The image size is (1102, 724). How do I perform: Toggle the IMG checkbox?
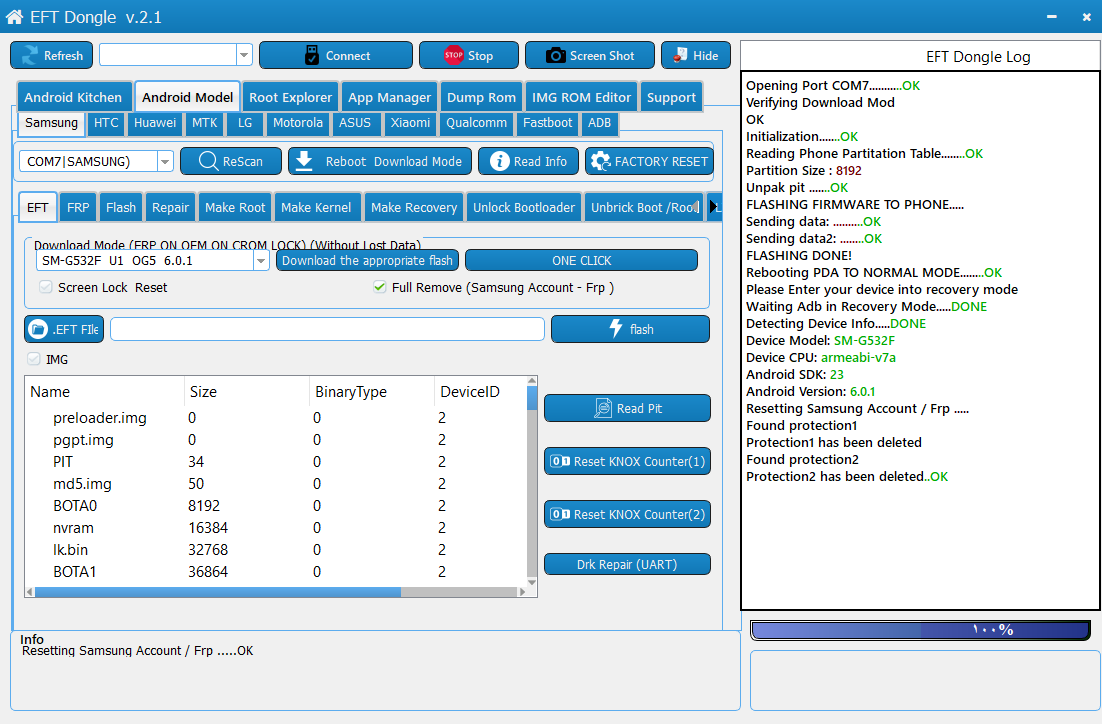coord(34,359)
